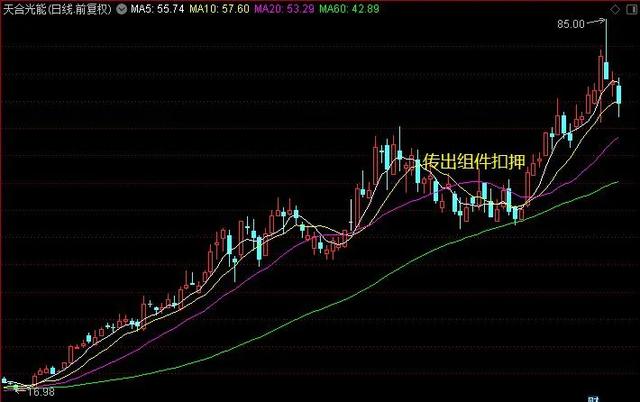Click the diamond marker icon at top right
The image size is (640, 402).
point(615,10)
